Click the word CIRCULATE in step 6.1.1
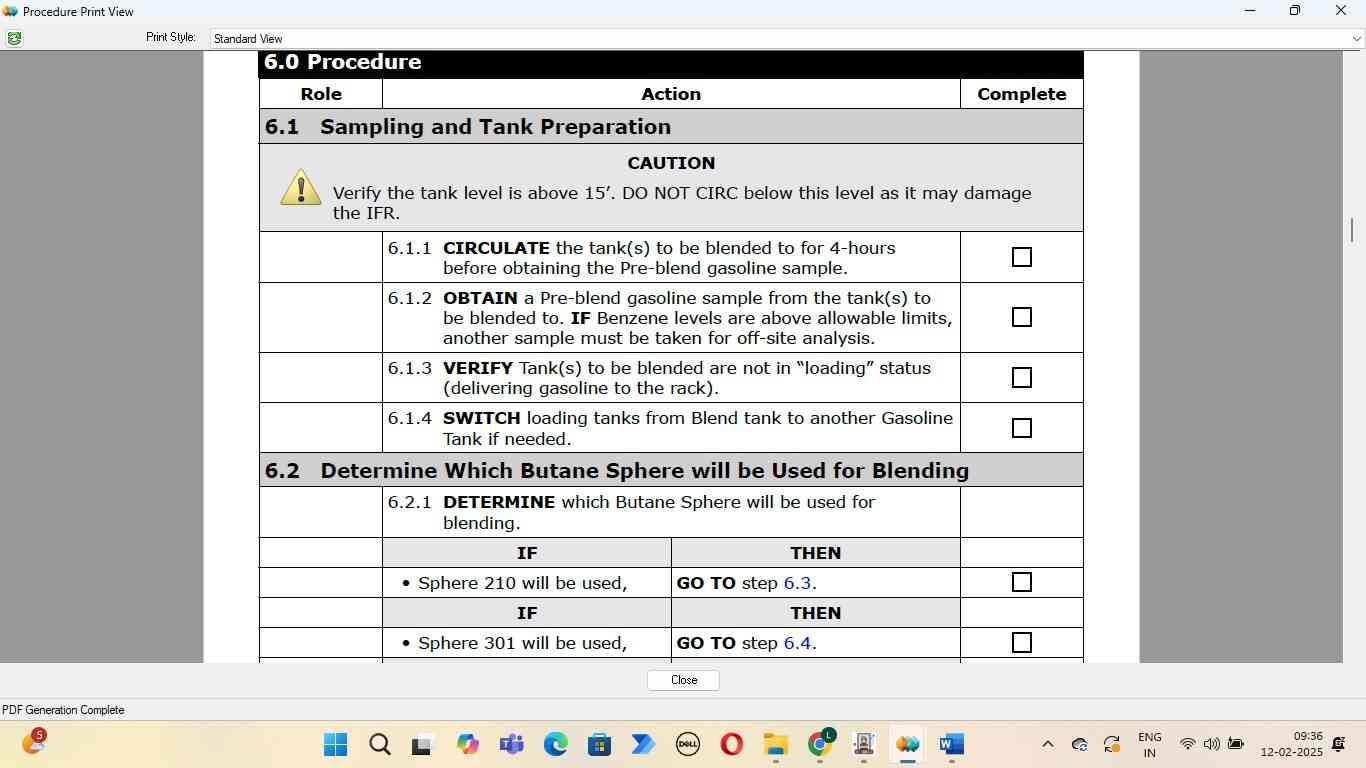Image resolution: width=1366 pixels, height=768 pixels. 496,248
